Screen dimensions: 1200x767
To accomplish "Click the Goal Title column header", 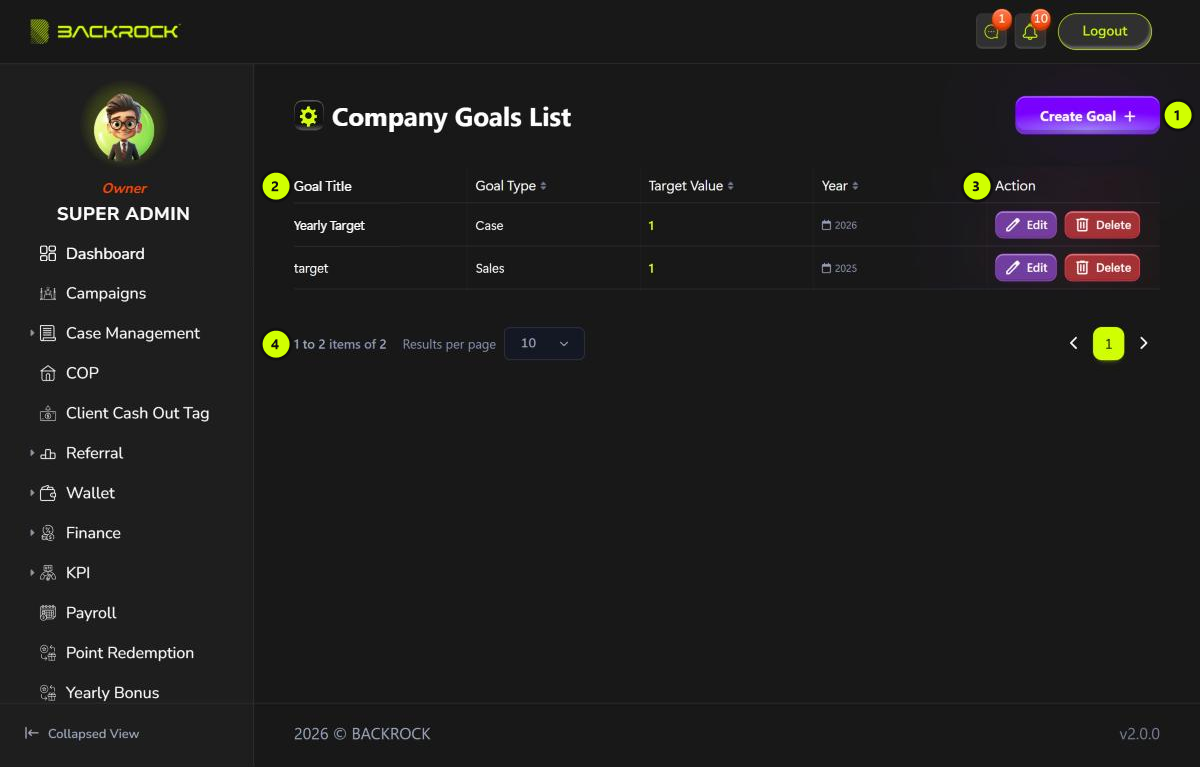I will pos(323,186).
